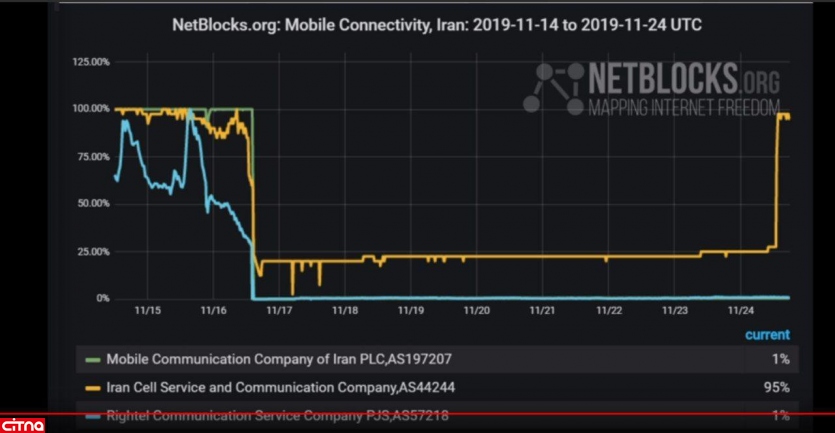Click the 11/15 date label on x-axis

[148, 311]
